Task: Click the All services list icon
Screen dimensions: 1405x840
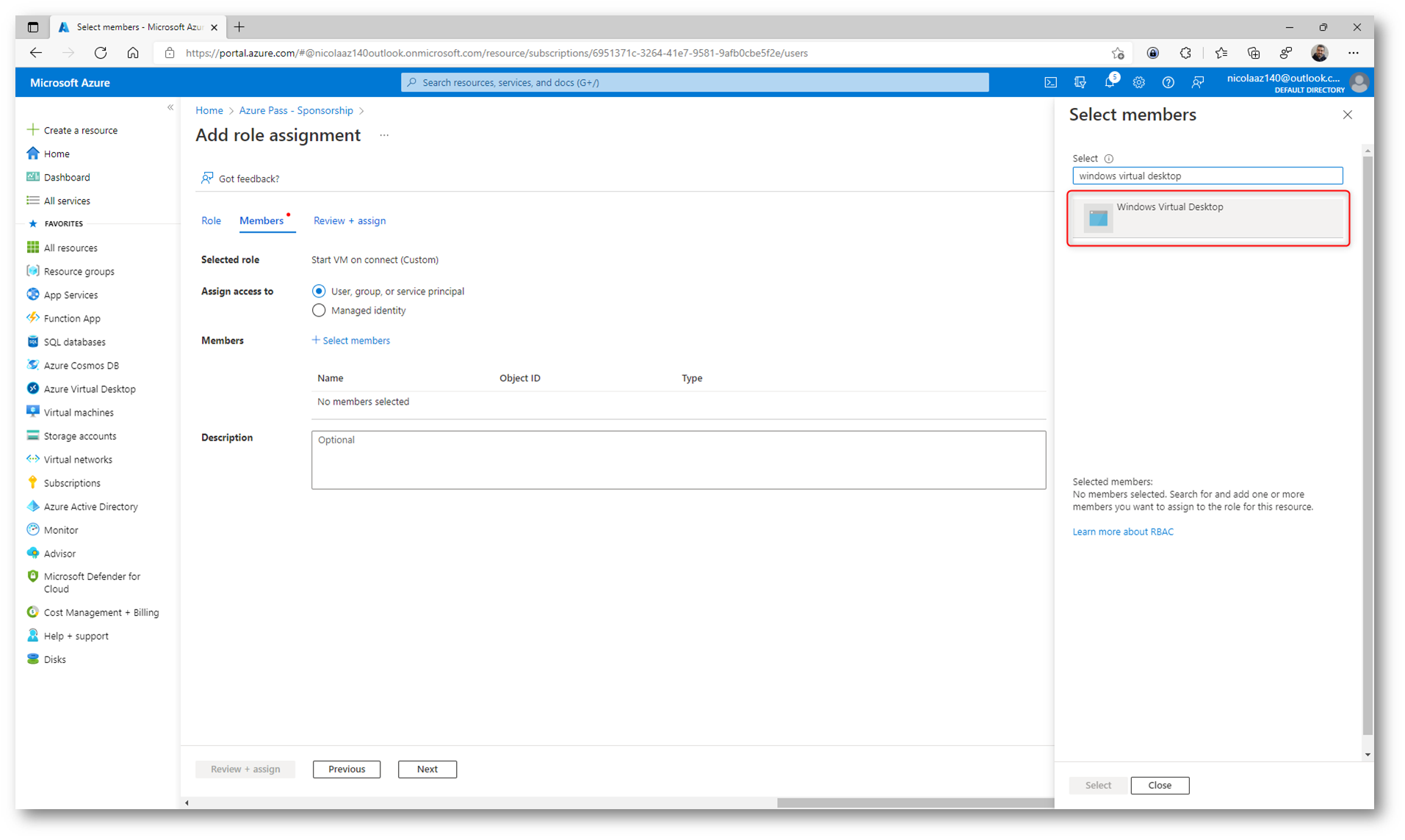Action: point(32,200)
